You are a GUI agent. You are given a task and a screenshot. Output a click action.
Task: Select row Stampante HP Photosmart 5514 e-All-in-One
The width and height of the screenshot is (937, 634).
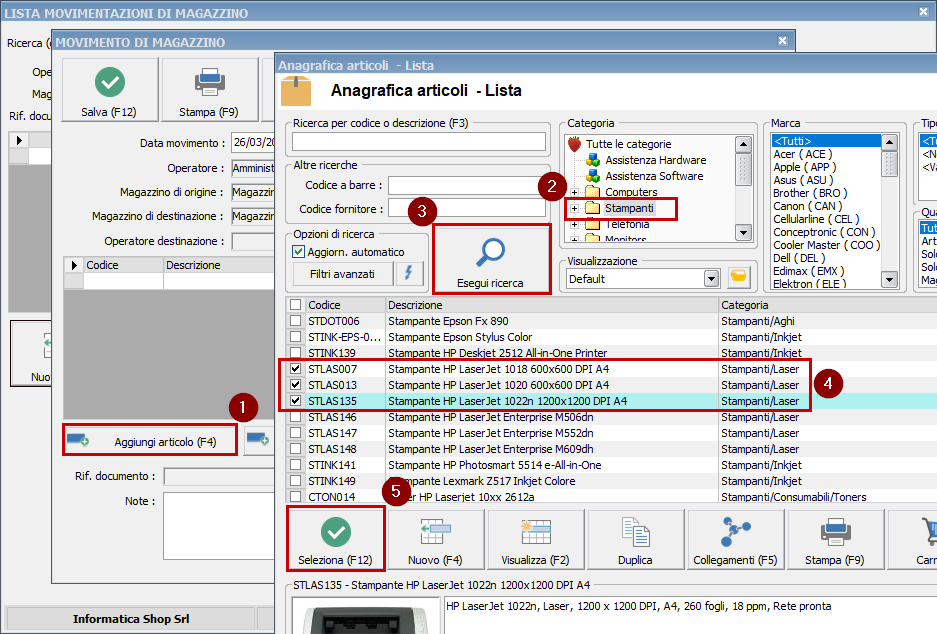(x=611, y=465)
